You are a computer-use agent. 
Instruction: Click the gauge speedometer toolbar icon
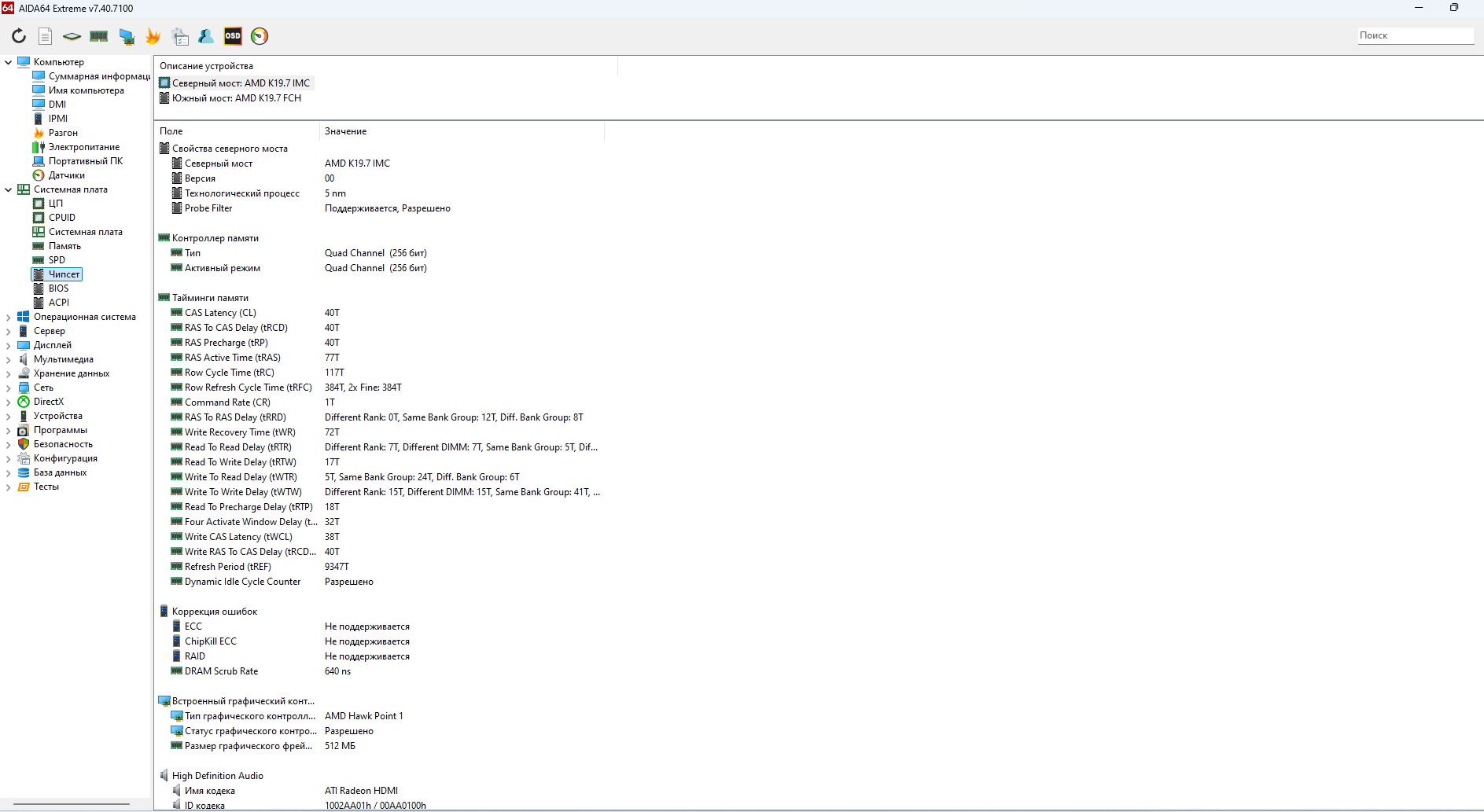(260, 36)
